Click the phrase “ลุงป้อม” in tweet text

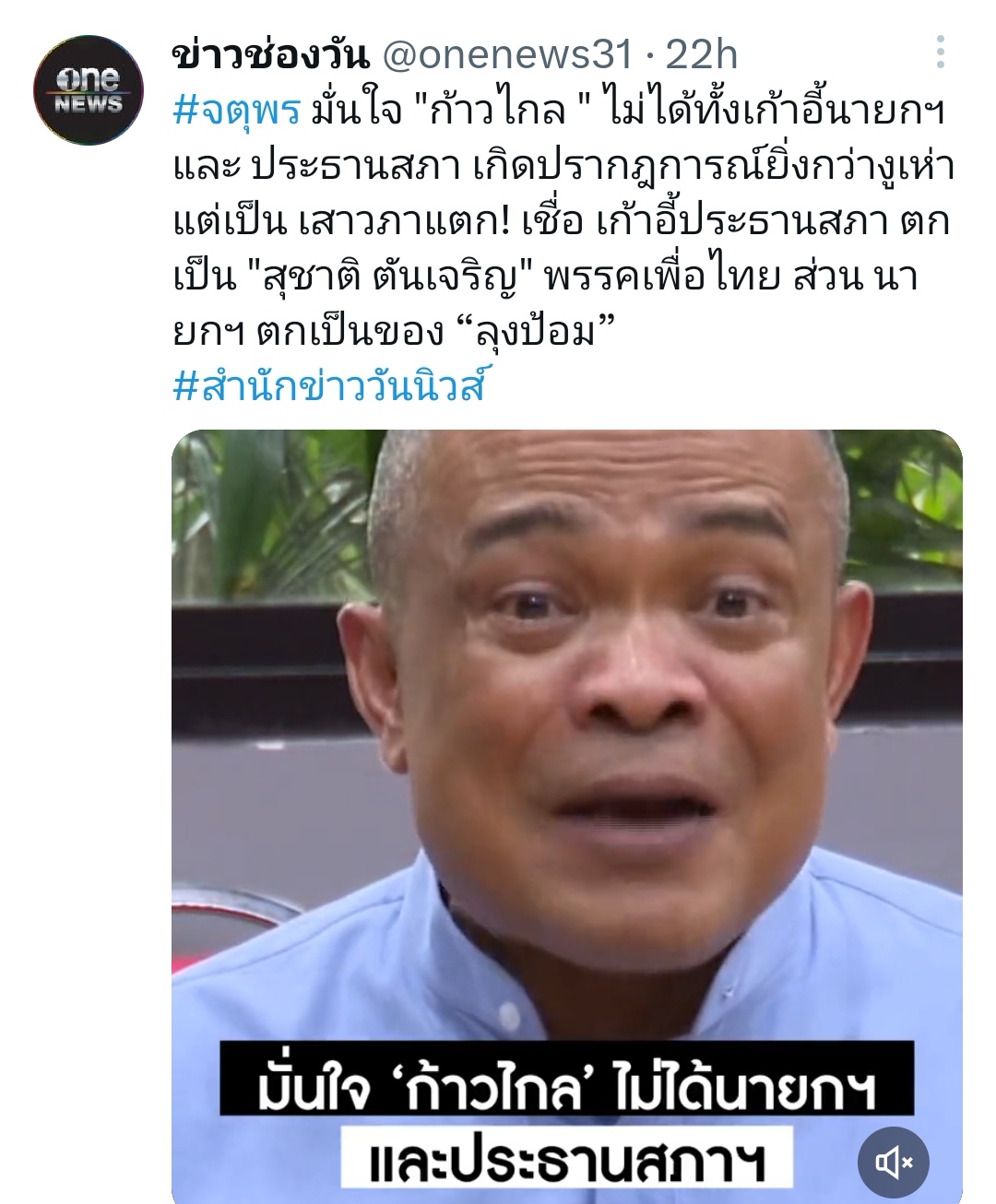pos(535,333)
